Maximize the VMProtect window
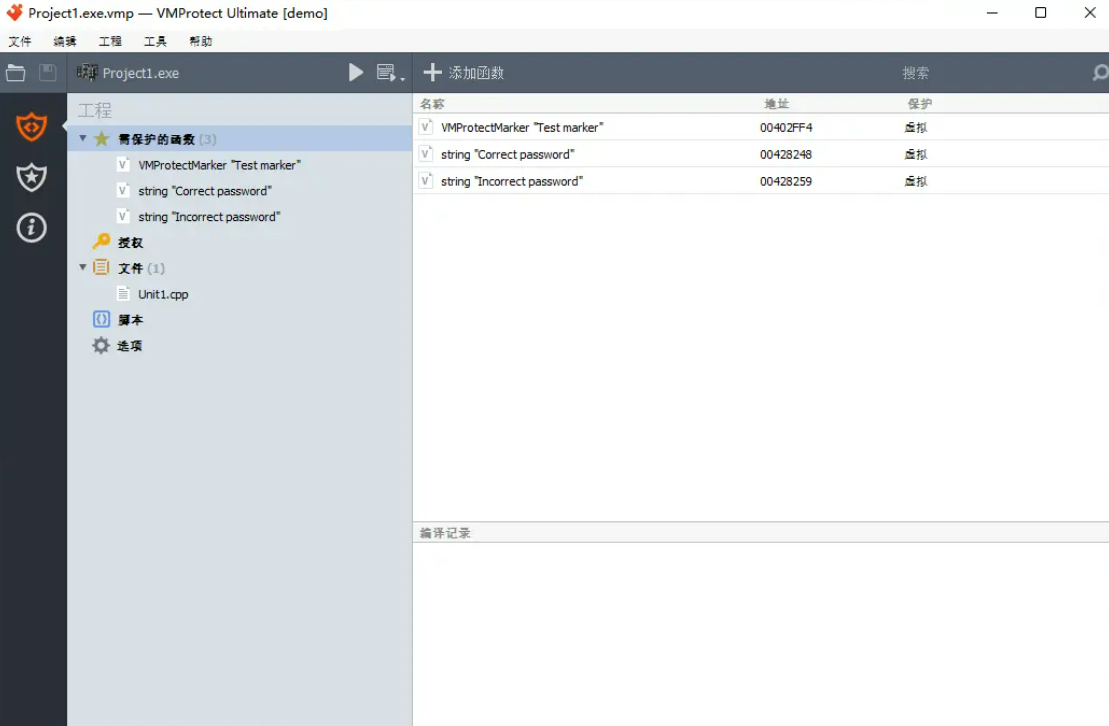The image size is (1109, 726). (x=1040, y=13)
